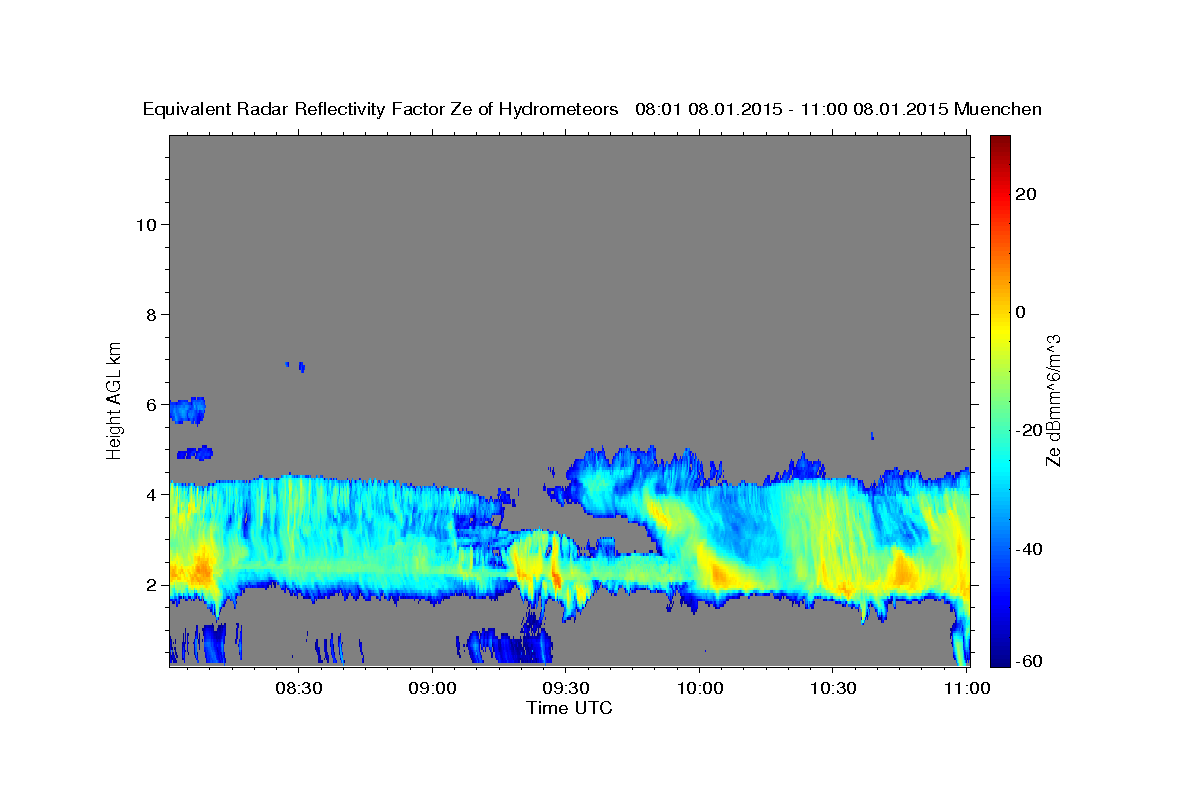The height and width of the screenshot is (800, 1200).
Task: Click the colorbar label '-40'
Action: click(1028, 549)
